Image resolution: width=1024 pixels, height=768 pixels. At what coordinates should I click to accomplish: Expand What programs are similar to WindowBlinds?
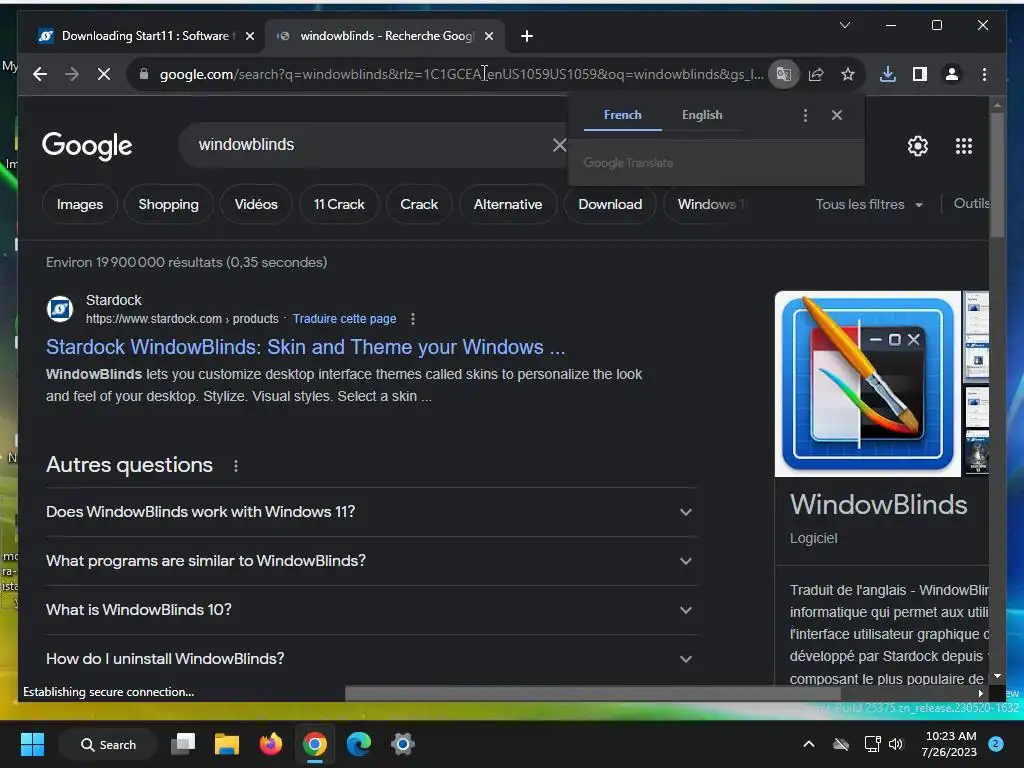point(371,561)
